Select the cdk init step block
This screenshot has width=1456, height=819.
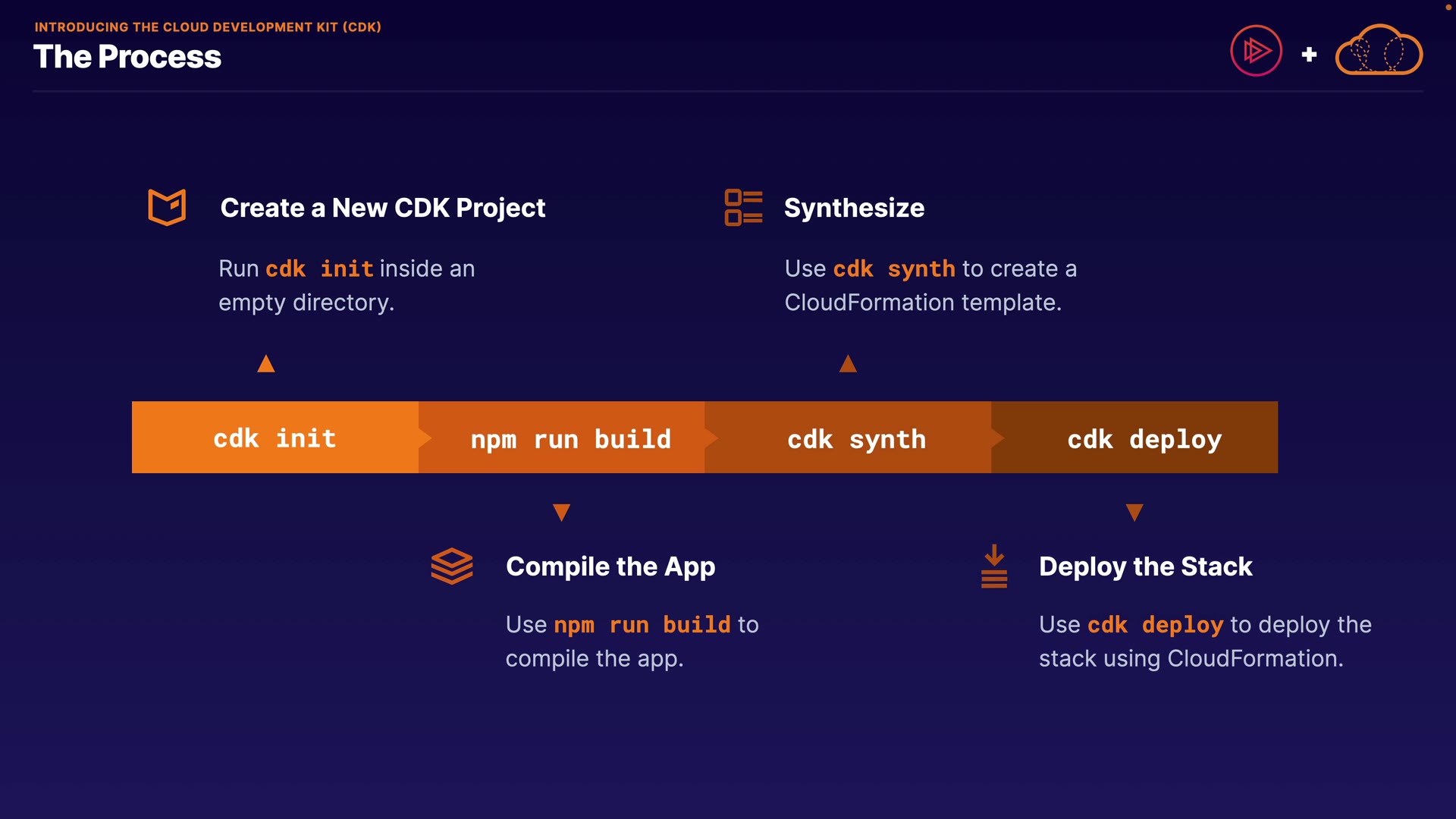[x=275, y=438]
